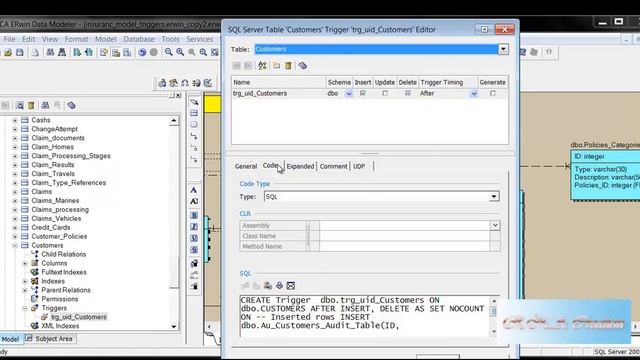640x360 pixels.
Task: Select the text 'A' tool in the vertical toolbox
Action: [x=194, y=190]
